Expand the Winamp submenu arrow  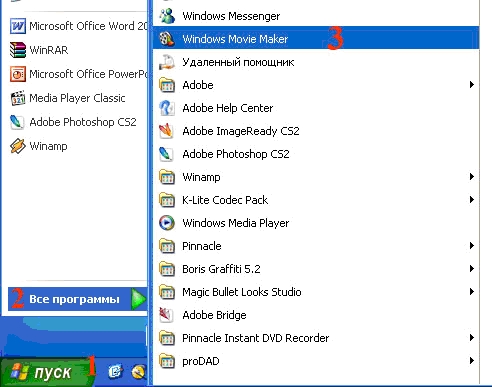472,177
